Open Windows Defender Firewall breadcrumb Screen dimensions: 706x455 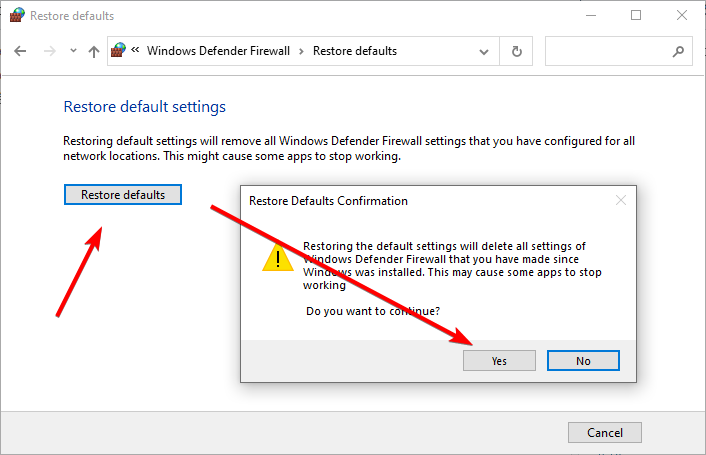(218, 51)
